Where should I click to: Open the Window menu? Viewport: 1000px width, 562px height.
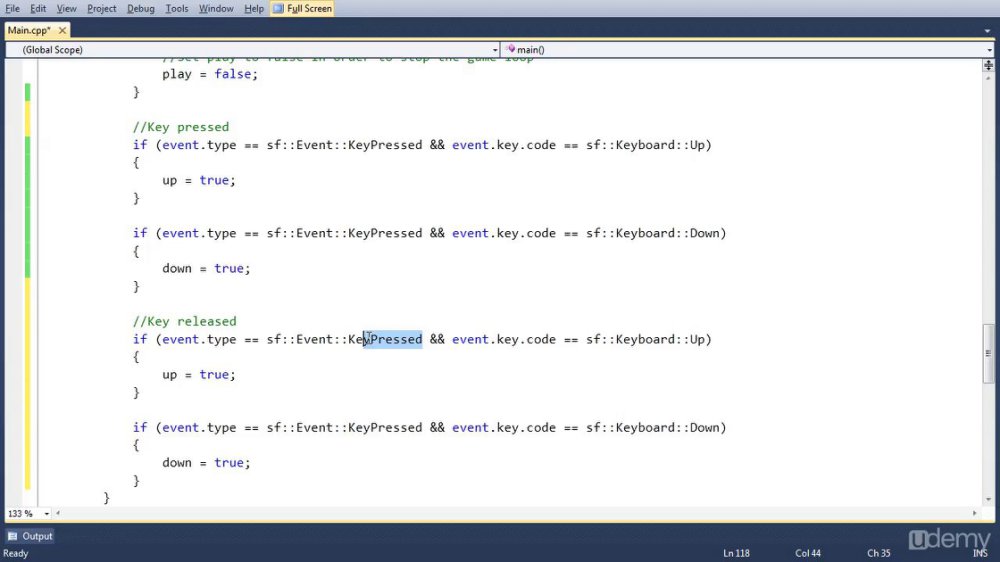216,8
